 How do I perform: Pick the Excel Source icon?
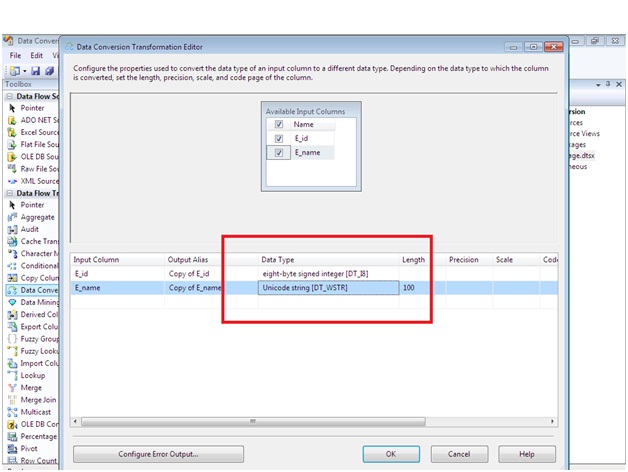coord(11,132)
